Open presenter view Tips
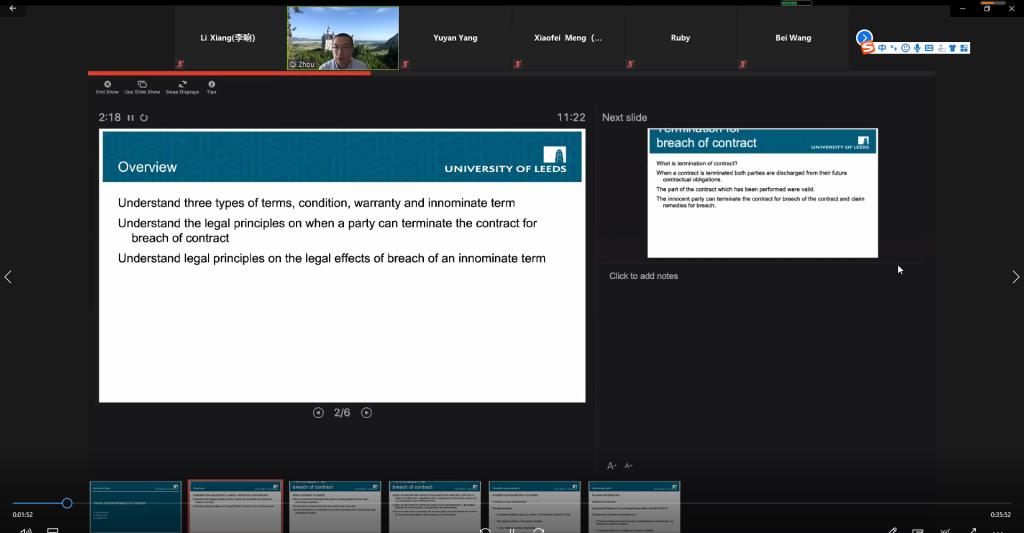The height and width of the screenshot is (533, 1024). pos(211,86)
